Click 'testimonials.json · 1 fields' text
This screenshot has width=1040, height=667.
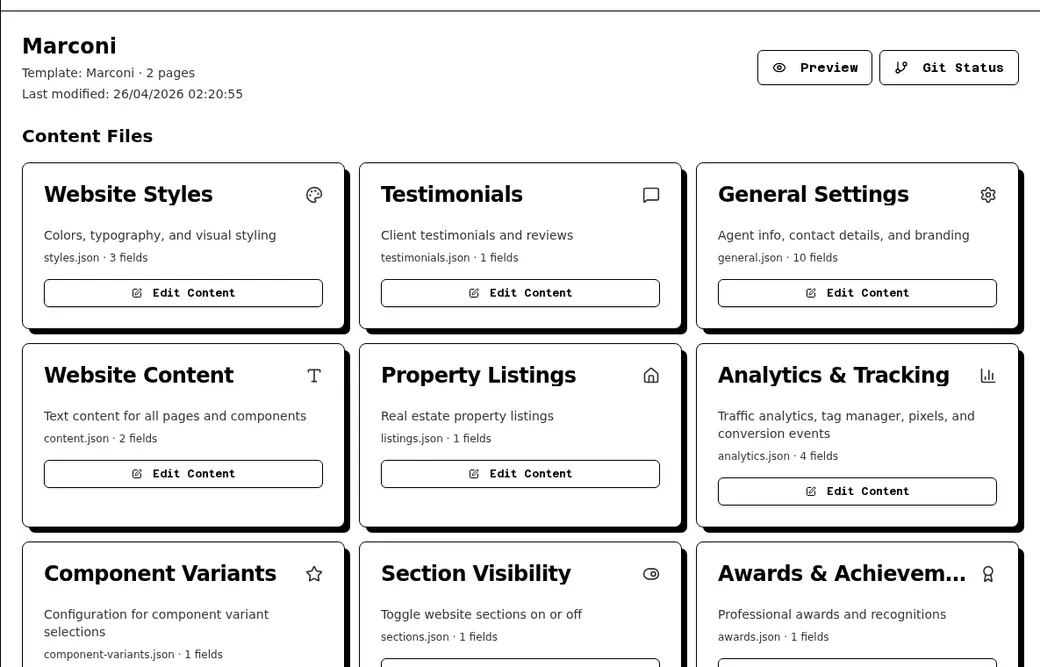click(449, 258)
